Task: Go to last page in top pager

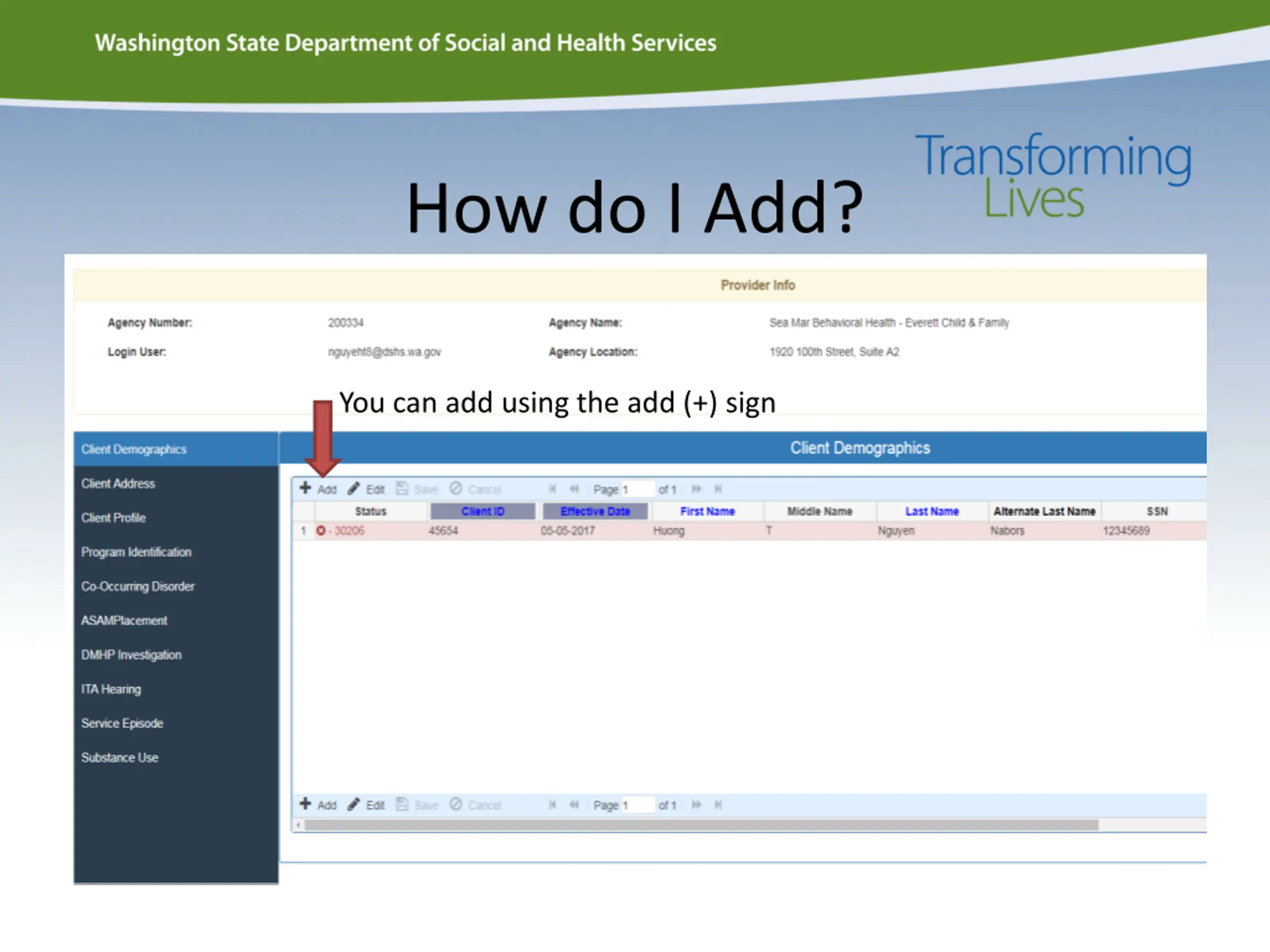Action: pos(718,489)
